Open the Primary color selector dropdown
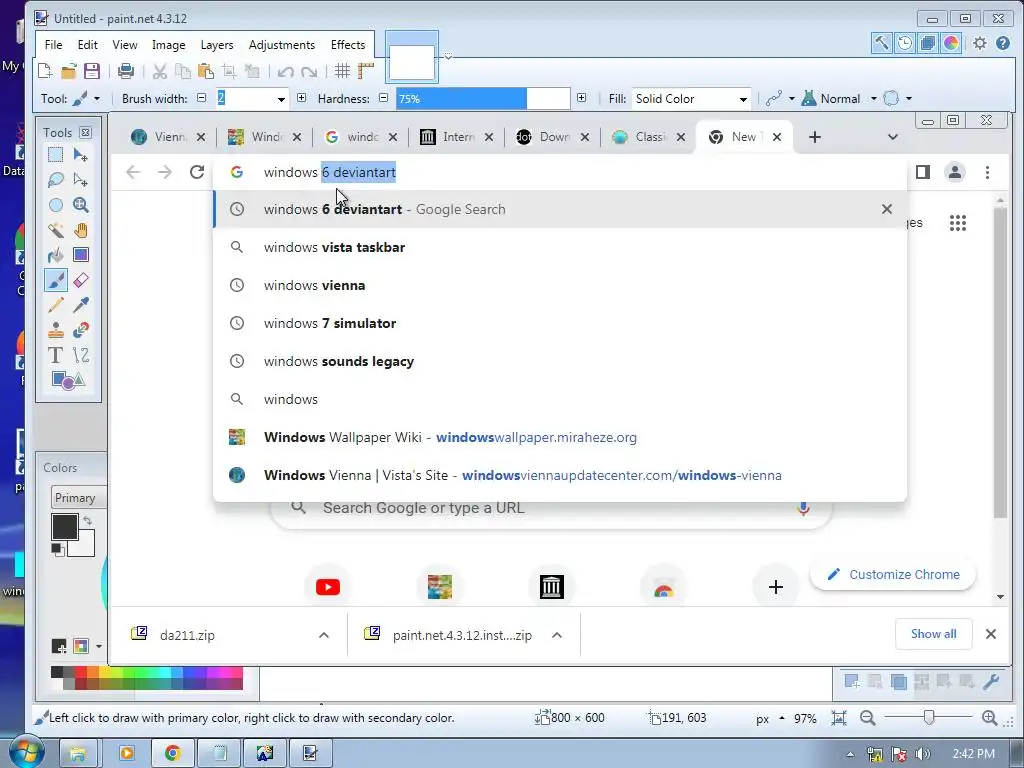 pos(78,498)
